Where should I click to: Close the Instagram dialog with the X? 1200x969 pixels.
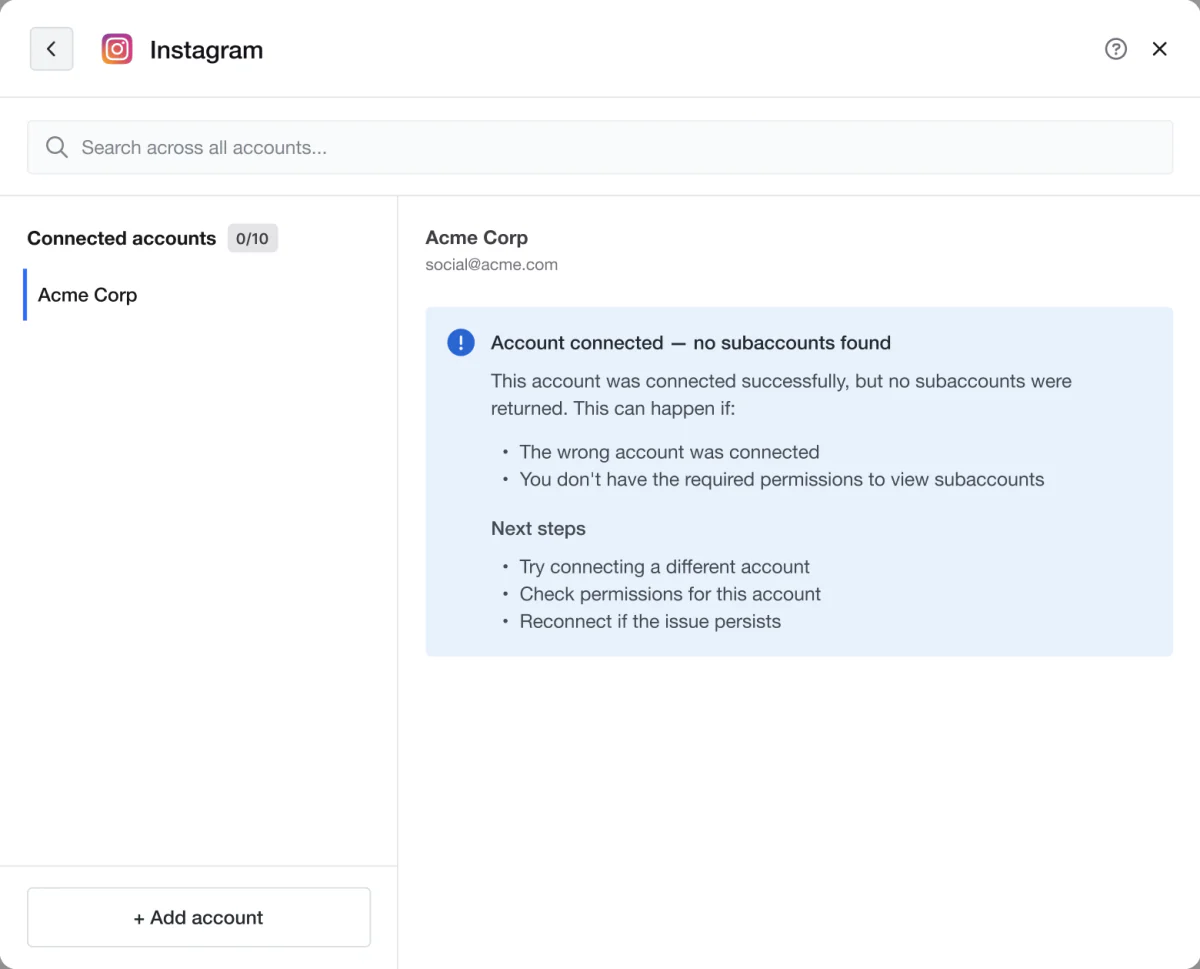1160,49
